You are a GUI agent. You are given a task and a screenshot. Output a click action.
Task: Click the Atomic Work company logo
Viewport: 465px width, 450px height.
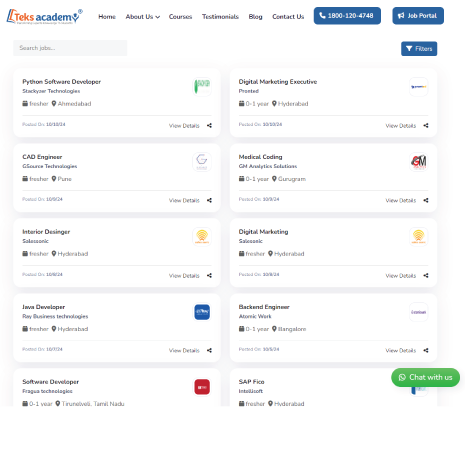click(419, 312)
